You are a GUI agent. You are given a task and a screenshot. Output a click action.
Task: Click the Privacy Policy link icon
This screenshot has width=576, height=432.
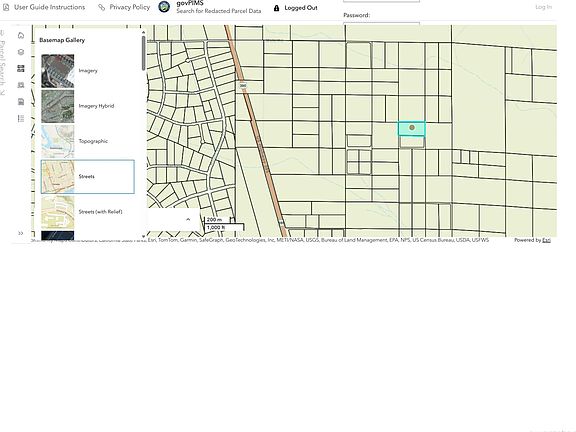101,7
